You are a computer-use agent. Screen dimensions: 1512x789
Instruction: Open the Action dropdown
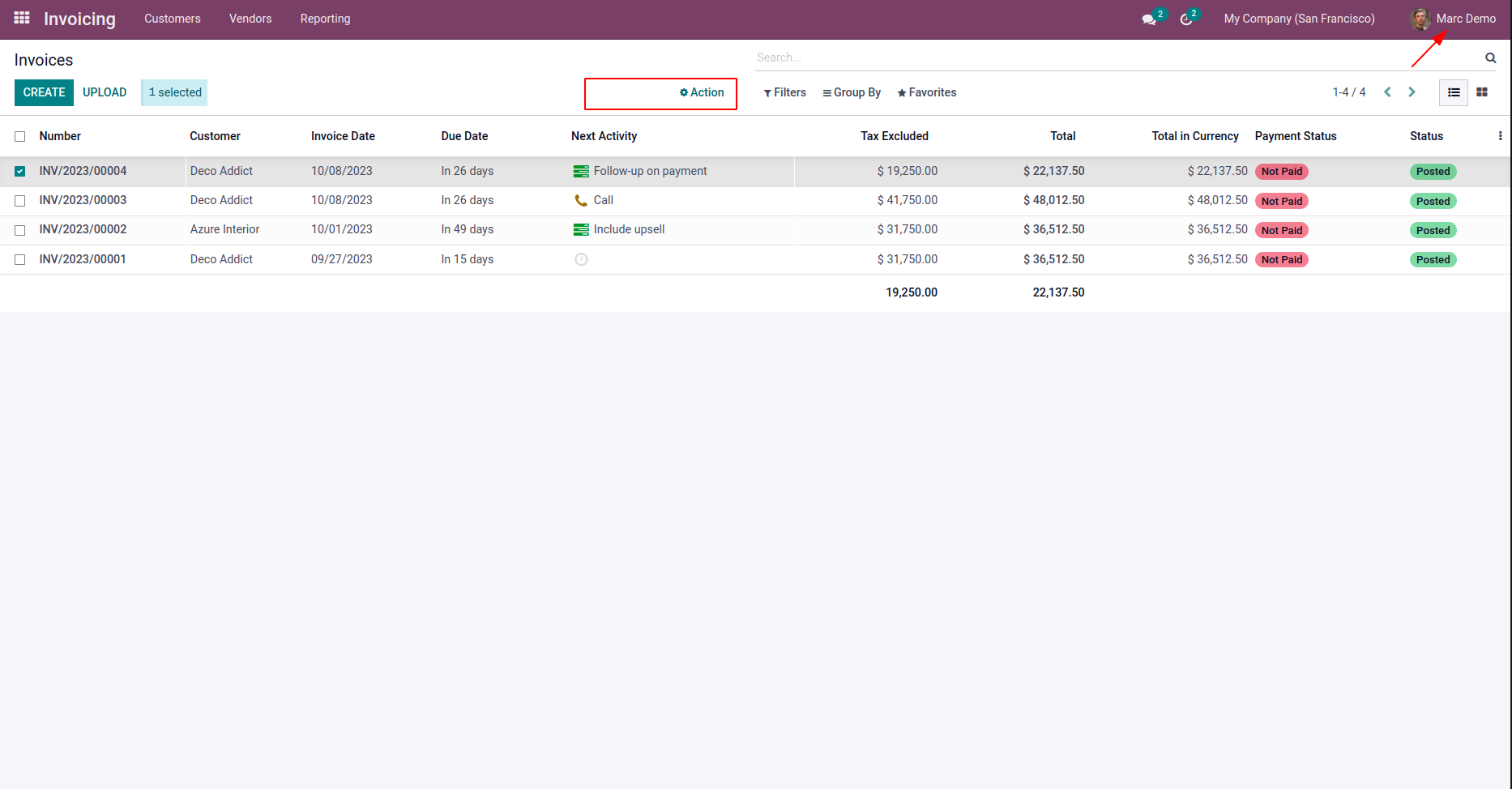pyautogui.click(x=702, y=92)
